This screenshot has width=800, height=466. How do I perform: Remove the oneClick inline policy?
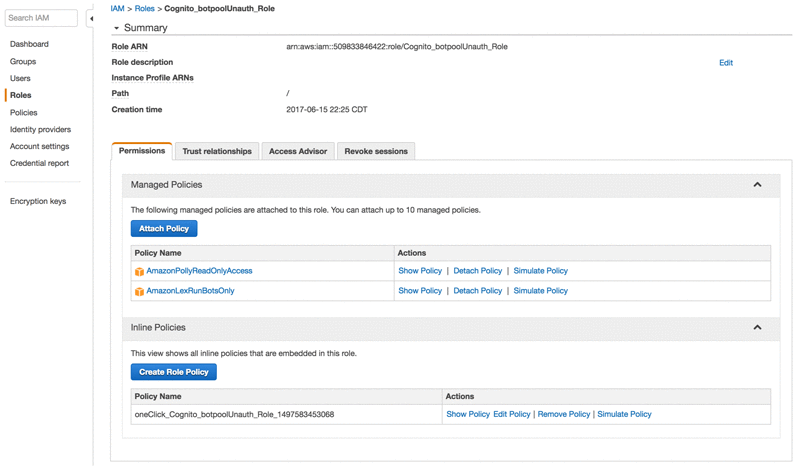tap(564, 414)
